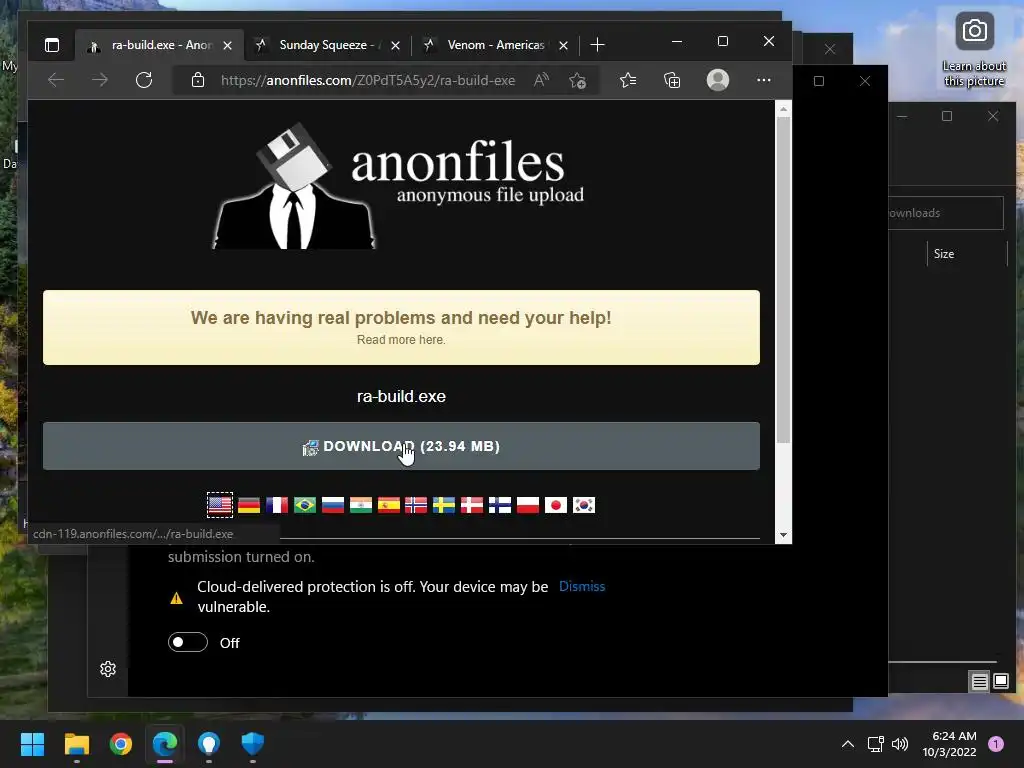This screenshot has height=768, width=1024.
Task: Switch to ra-build.exe tab
Action: coord(159,45)
